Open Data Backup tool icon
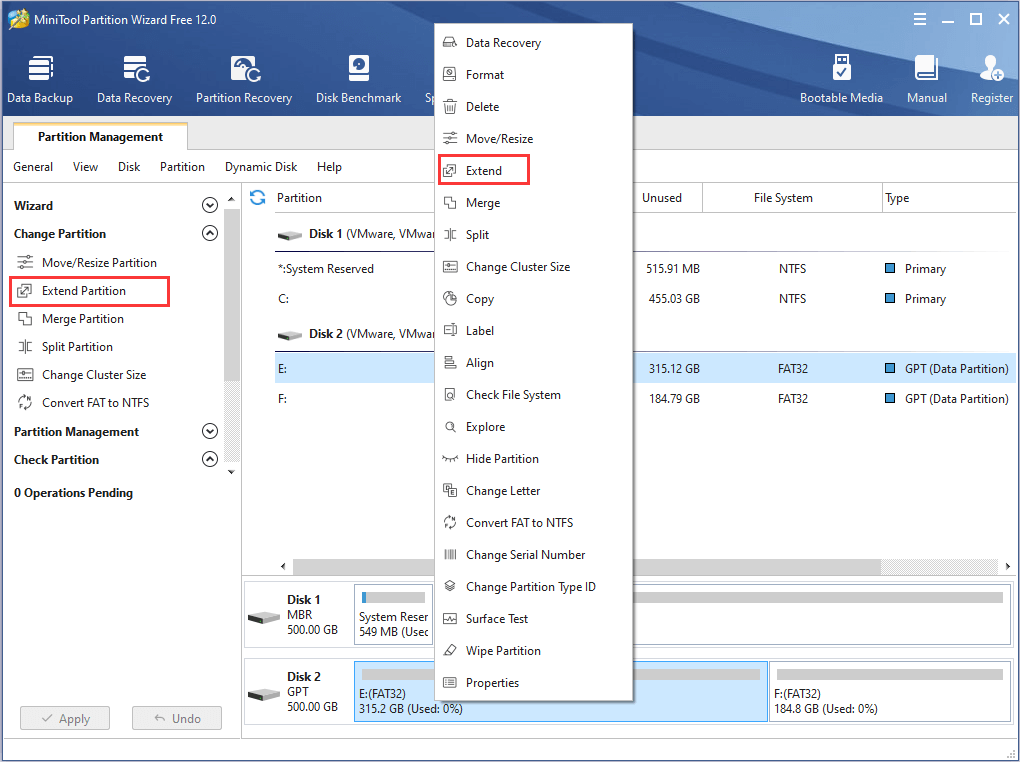Viewport: 1020px width, 762px height. (x=40, y=68)
